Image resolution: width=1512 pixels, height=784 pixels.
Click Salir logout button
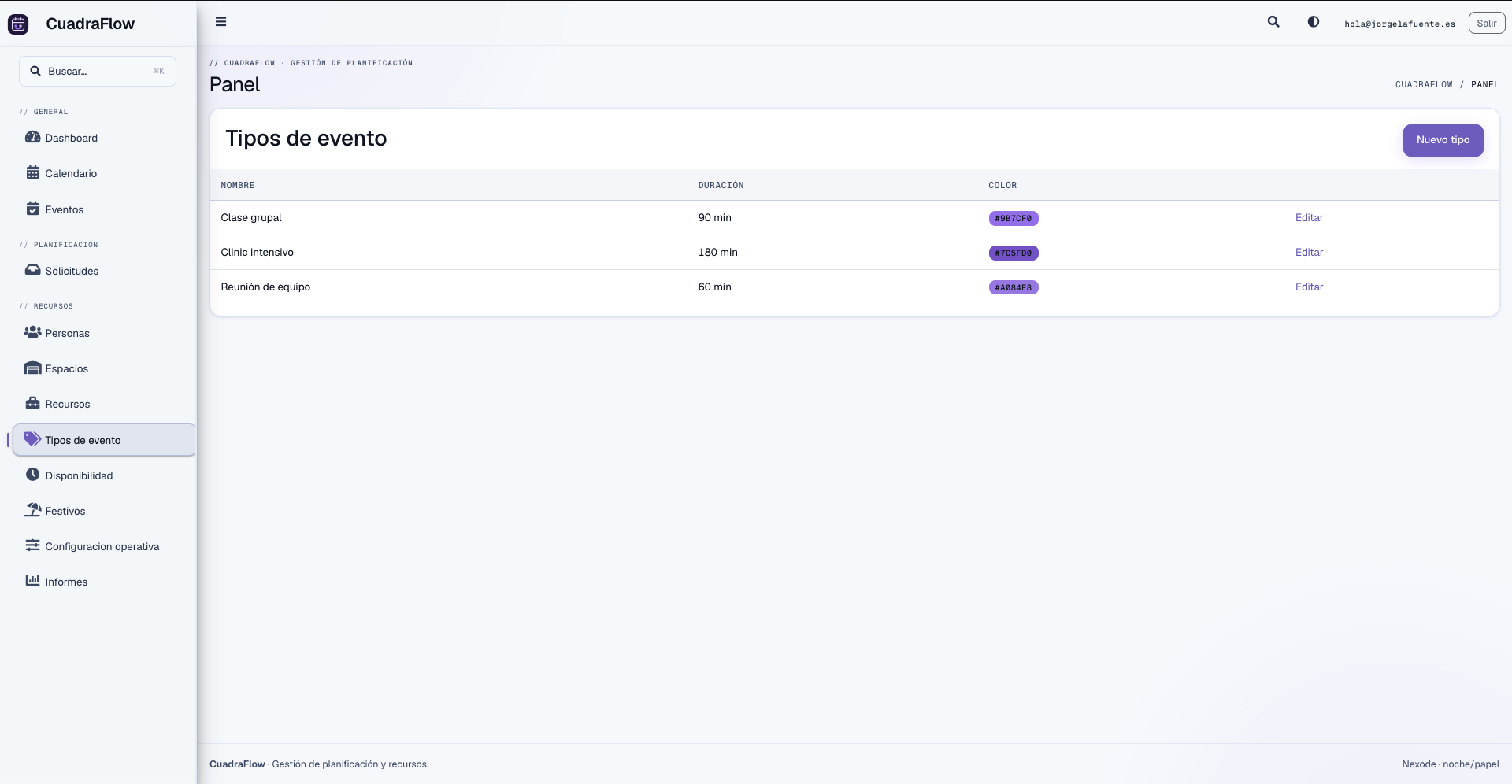tap(1487, 24)
